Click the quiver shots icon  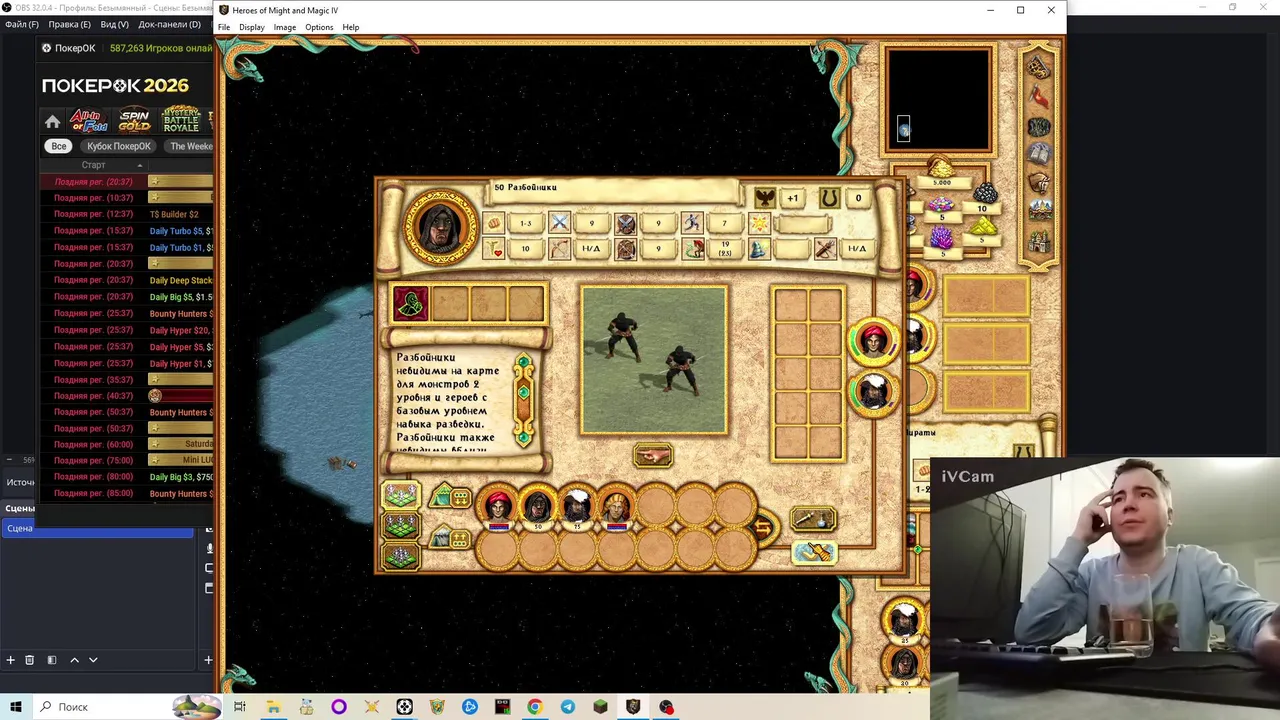coord(825,248)
